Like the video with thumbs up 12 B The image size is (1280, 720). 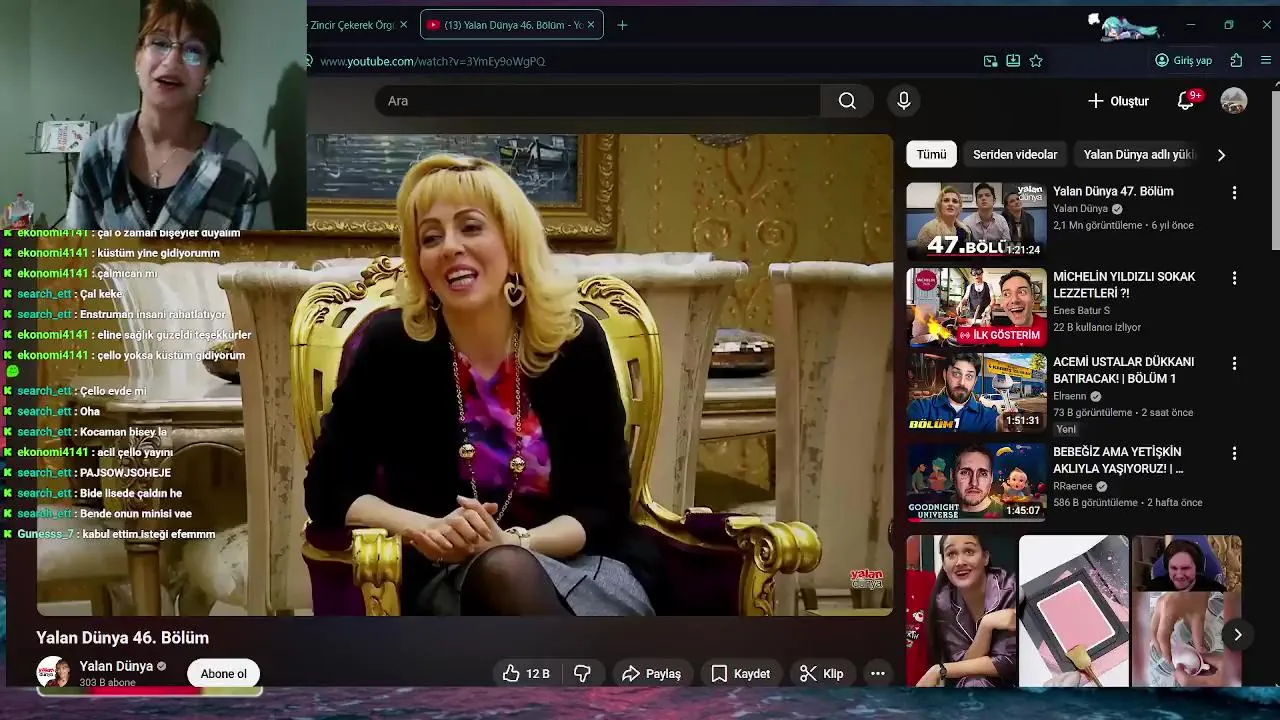(527, 674)
